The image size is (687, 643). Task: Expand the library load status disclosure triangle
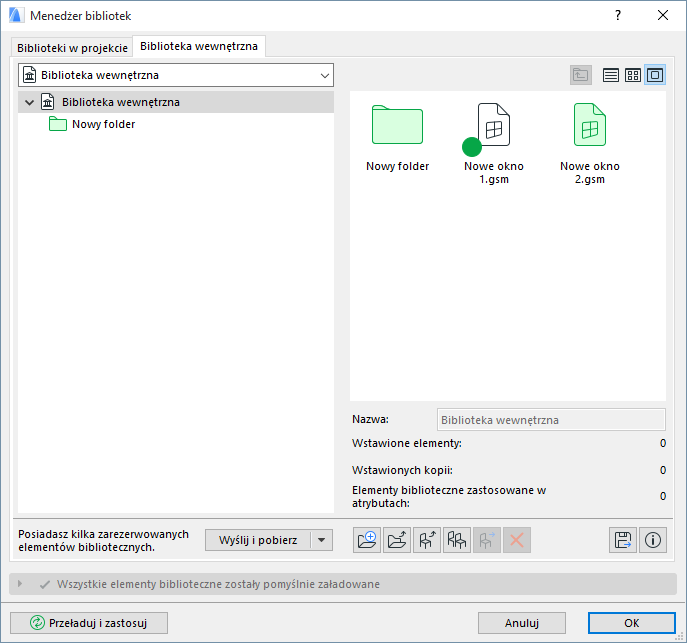pyautogui.click(x=20, y=584)
